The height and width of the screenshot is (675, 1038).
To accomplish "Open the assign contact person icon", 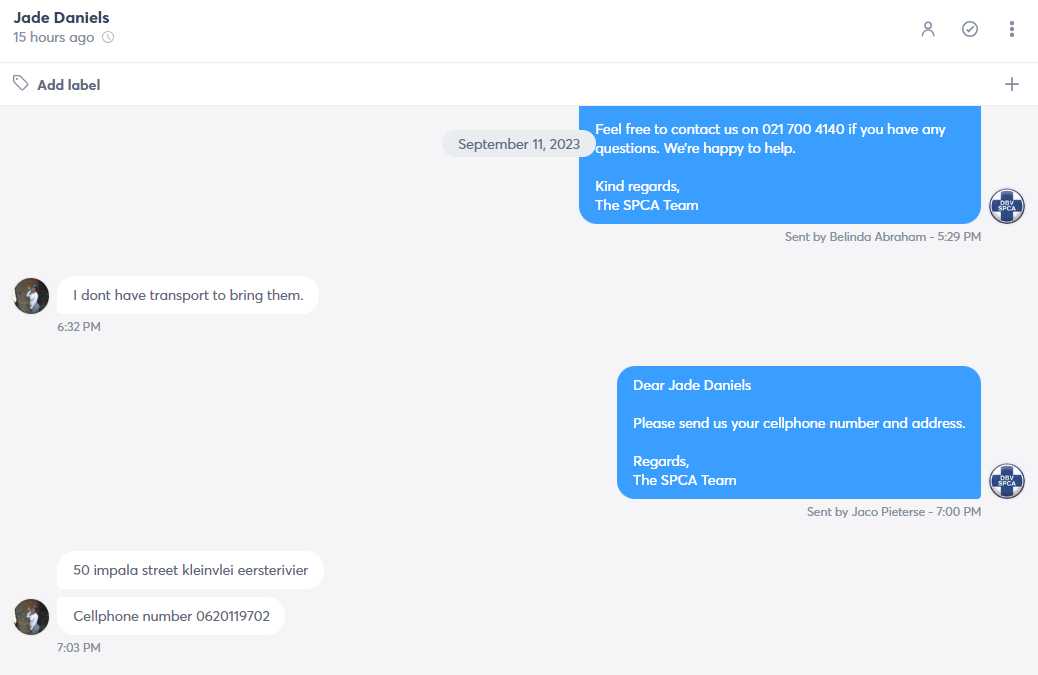I will point(928,29).
